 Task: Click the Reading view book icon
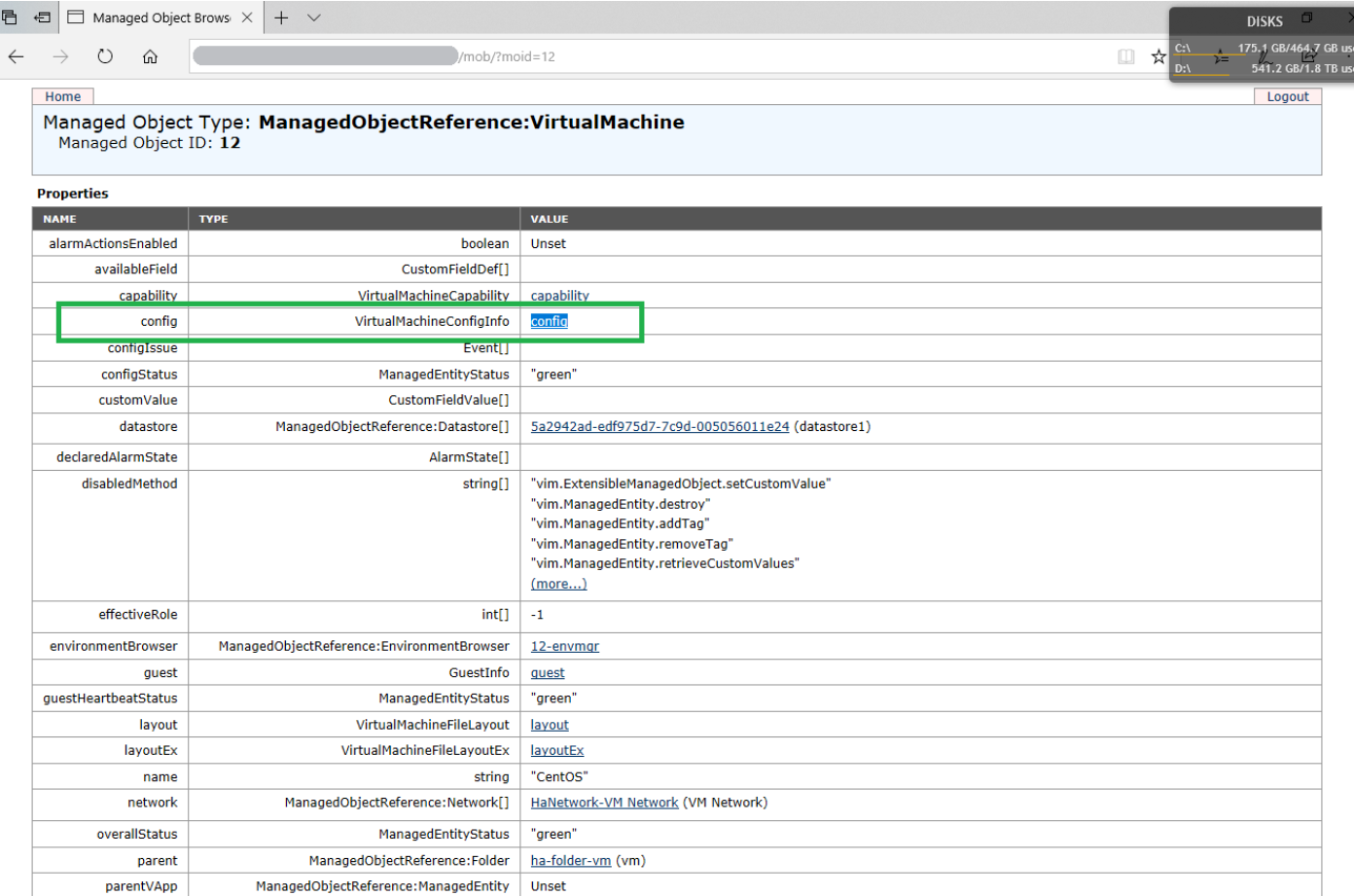(x=1126, y=56)
